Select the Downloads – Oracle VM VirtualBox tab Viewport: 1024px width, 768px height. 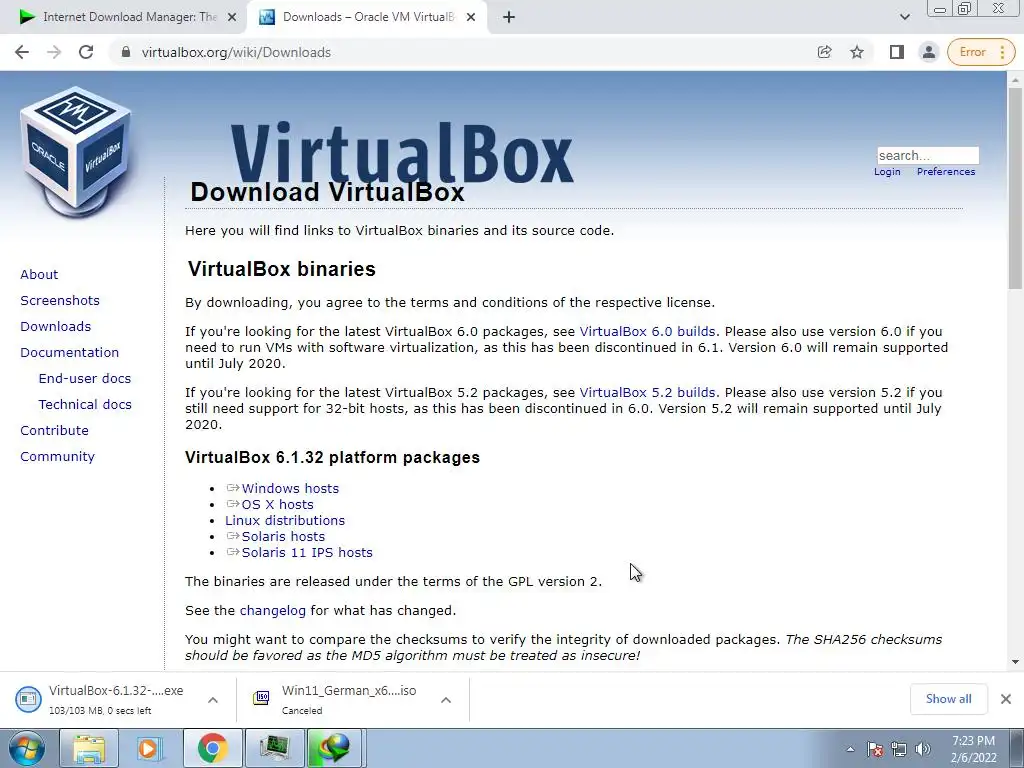368,17
